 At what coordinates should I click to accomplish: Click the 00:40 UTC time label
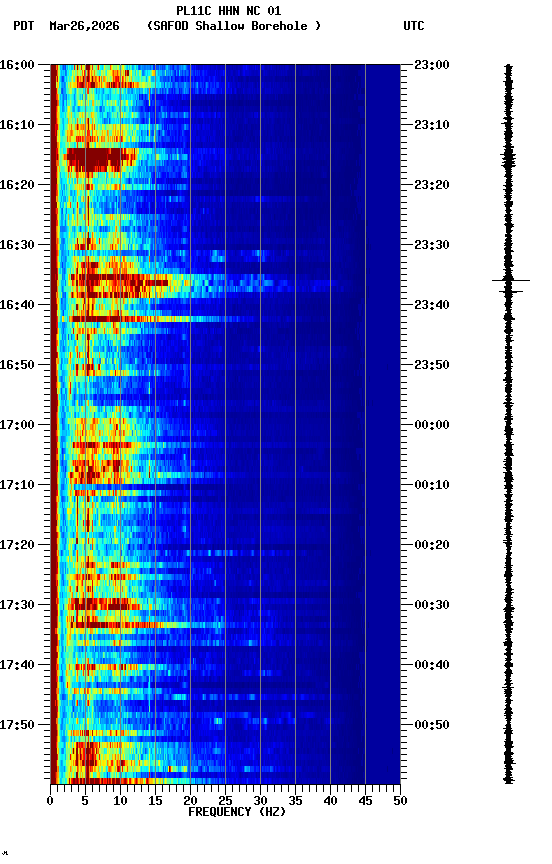tap(432, 665)
